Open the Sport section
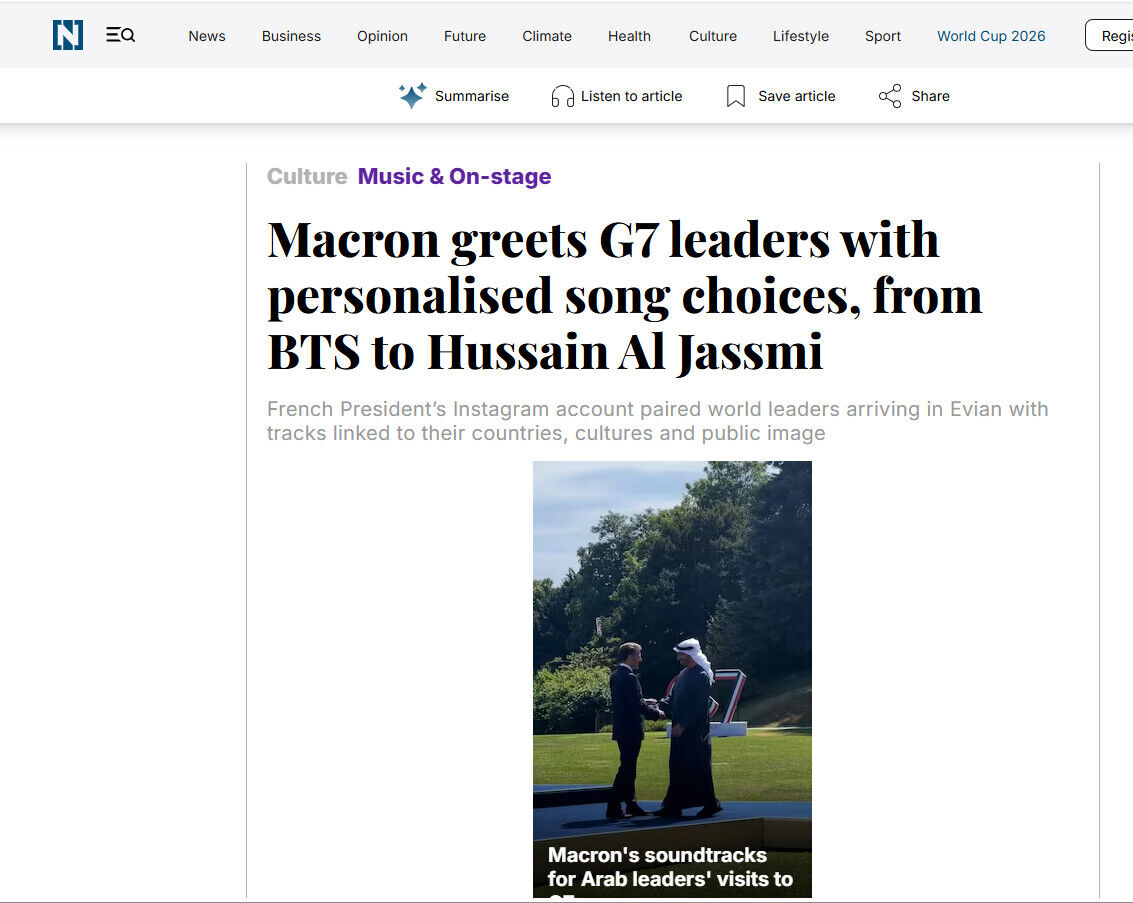Screen dimensions: 1133x903 click(x=883, y=36)
